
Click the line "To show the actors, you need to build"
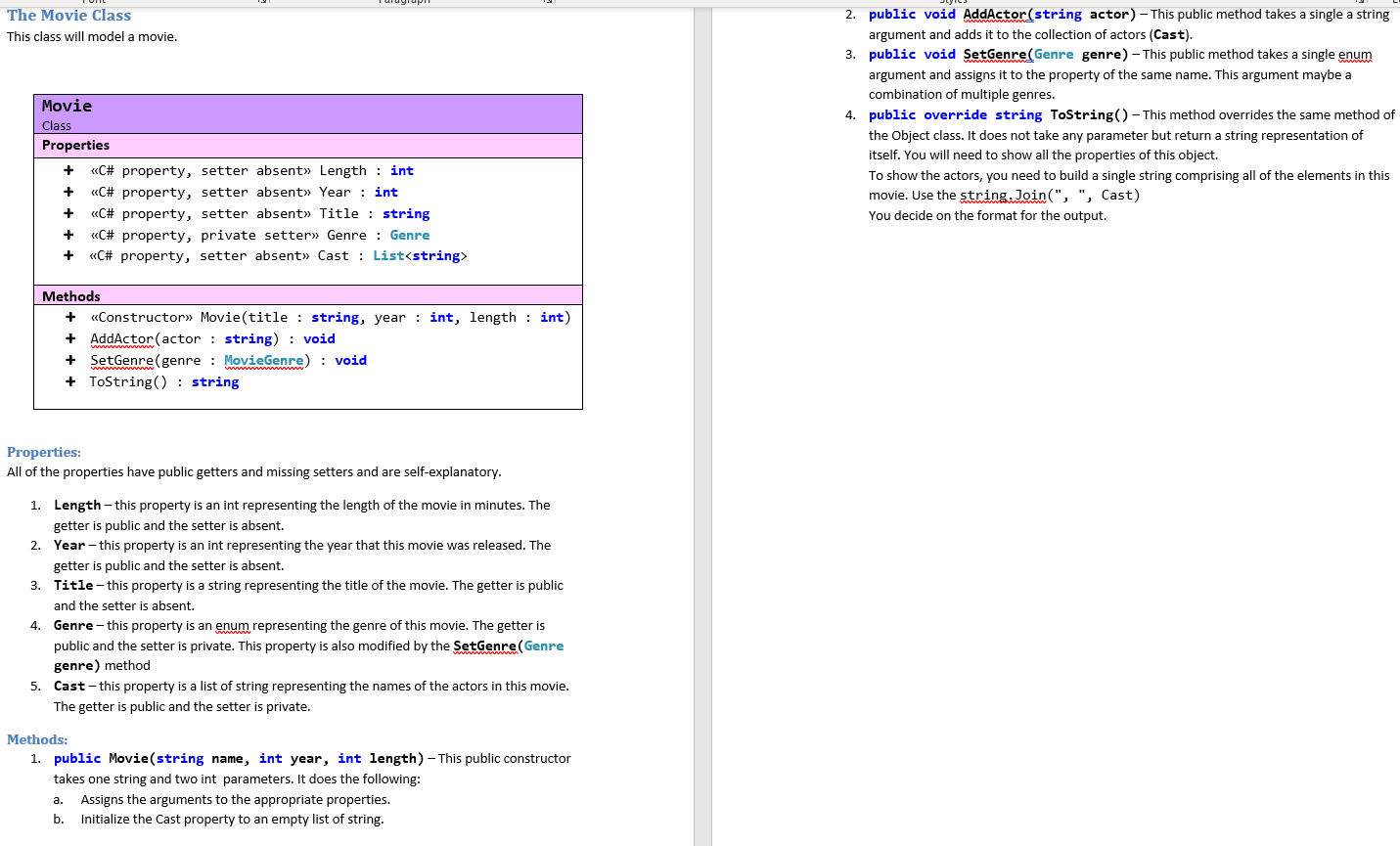[1129, 176]
